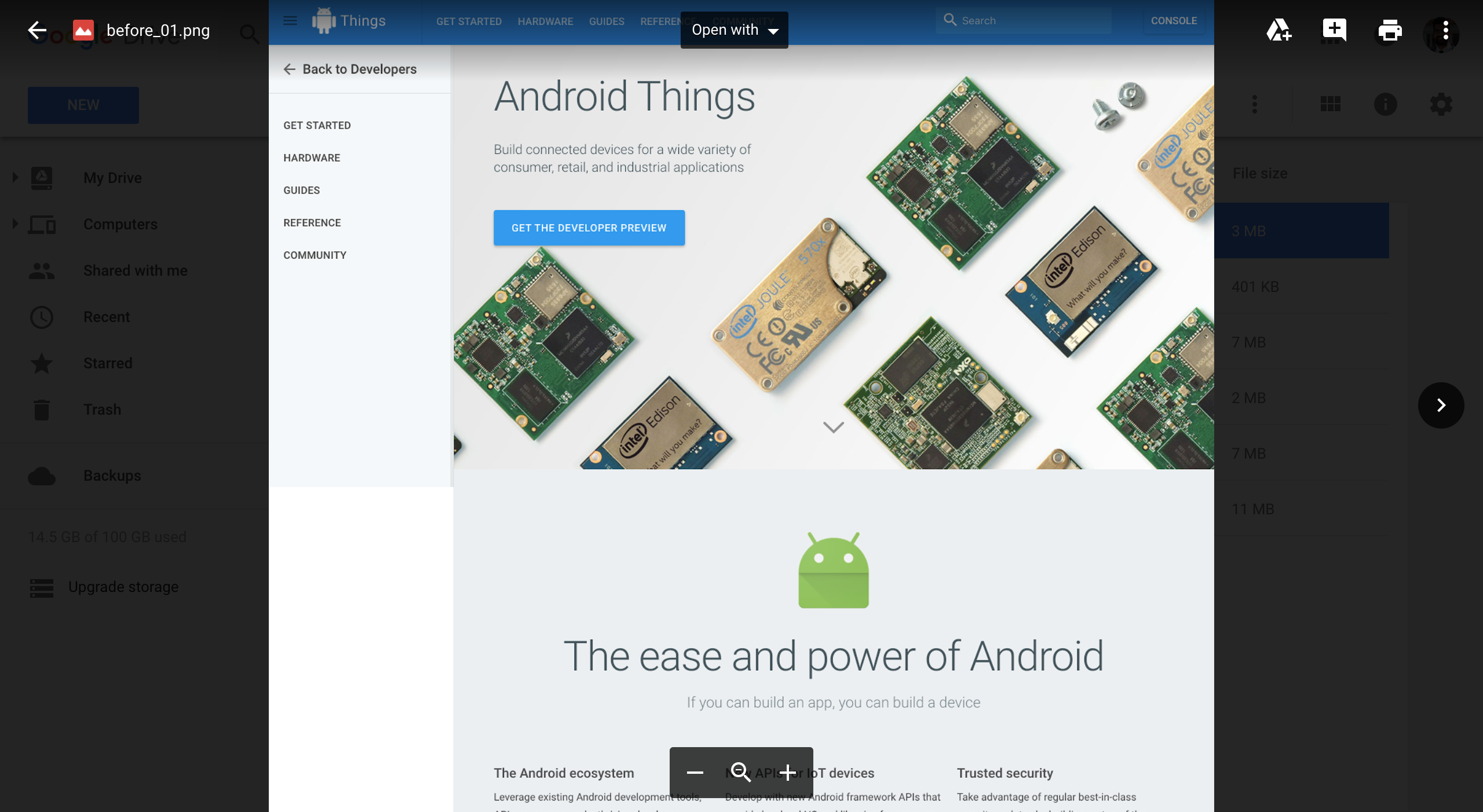The height and width of the screenshot is (812, 1483).
Task: Click Upgrade storage link
Action: [x=123, y=587]
